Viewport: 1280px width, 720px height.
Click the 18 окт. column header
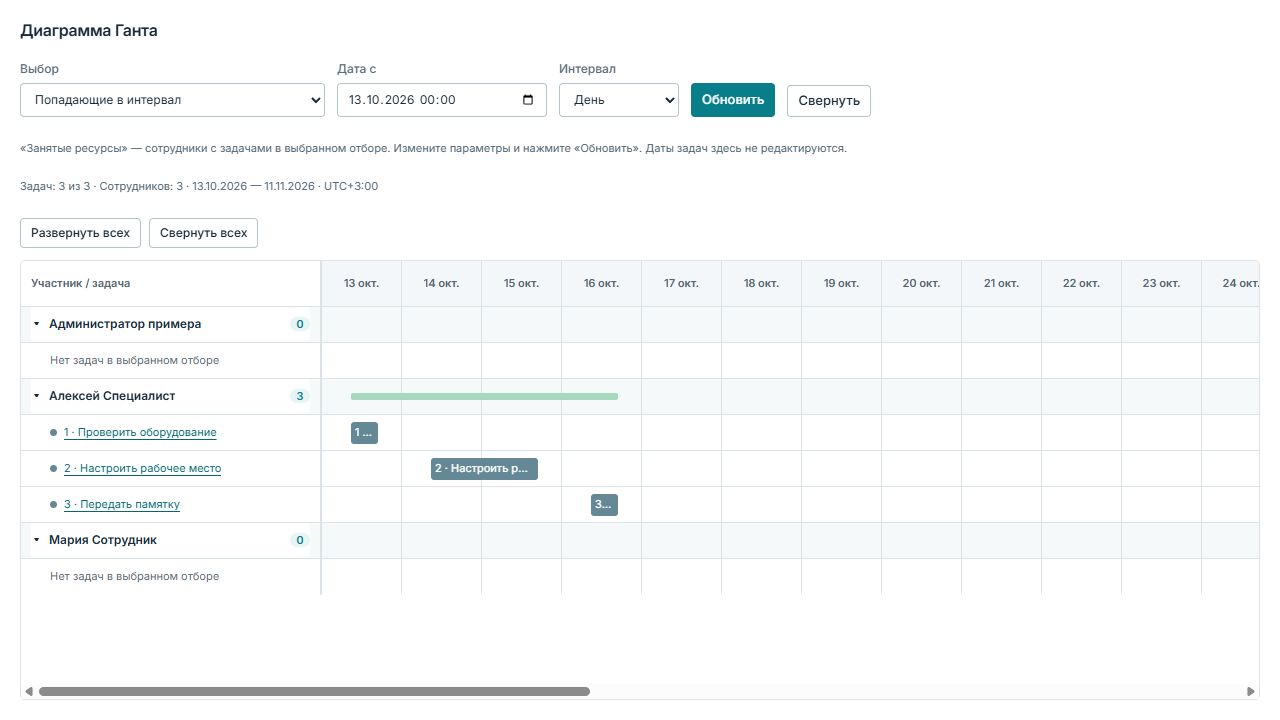[x=761, y=284]
